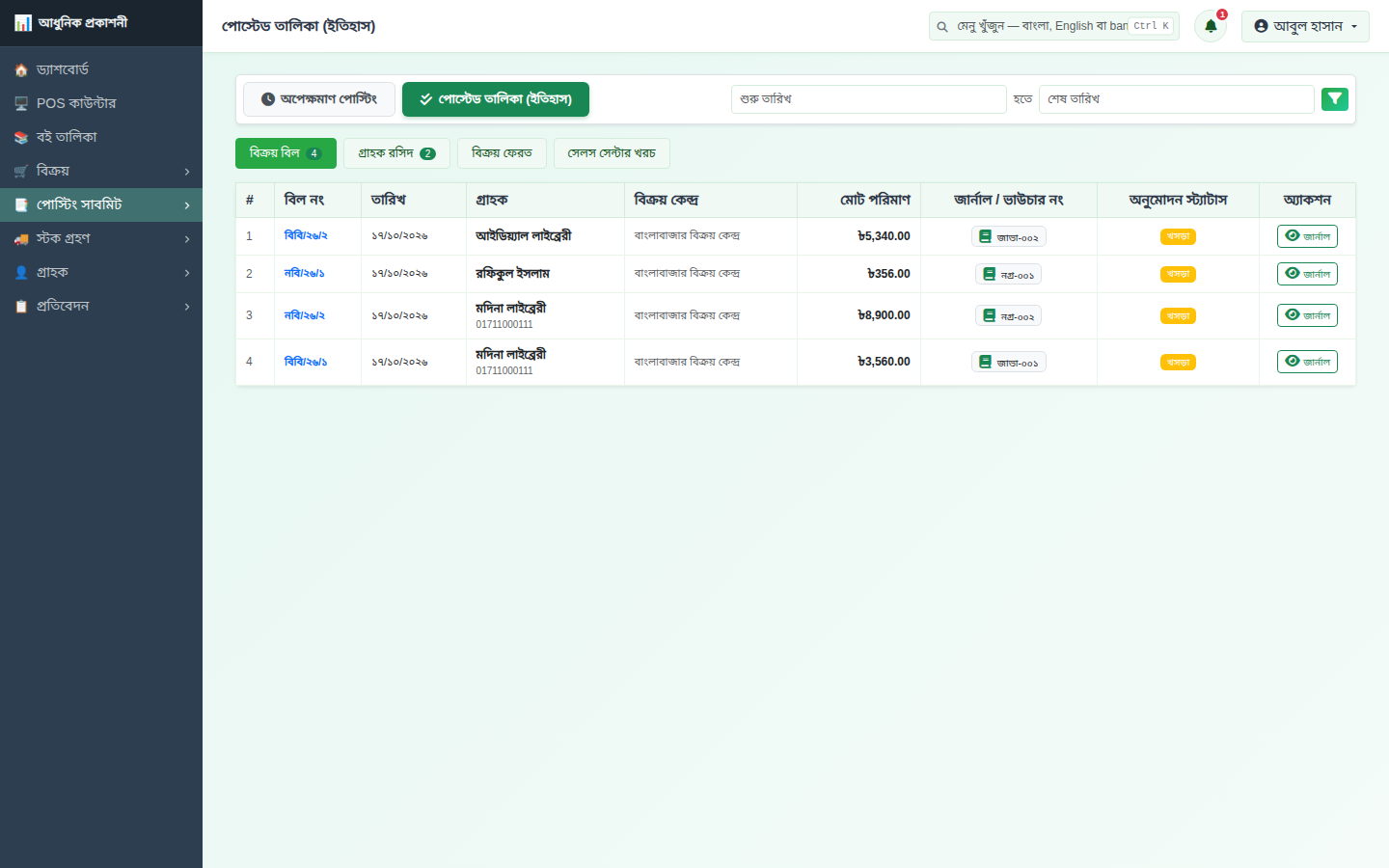1389x868 pixels.
Task: Select the পোস্টেড তালিকা (ইতিহাস) tab
Action: pyautogui.click(x=496, y=99)
